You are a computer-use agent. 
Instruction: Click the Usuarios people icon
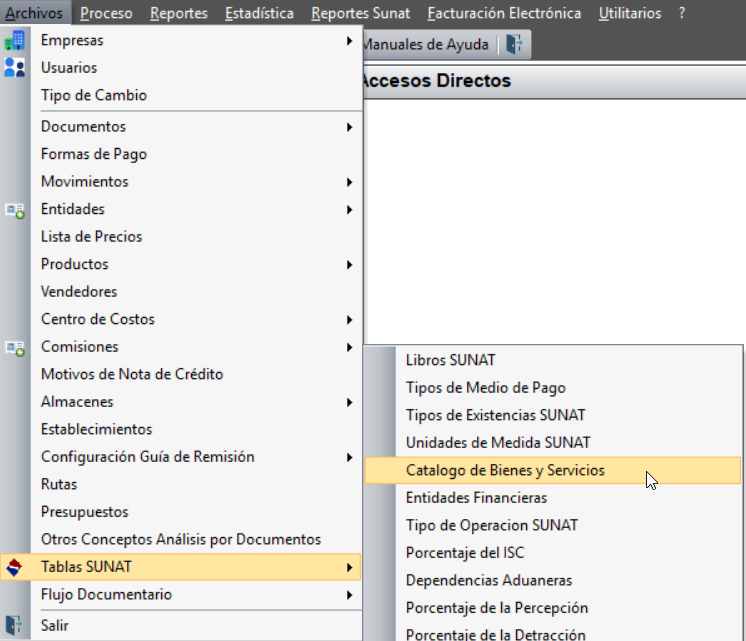[15, 68]
